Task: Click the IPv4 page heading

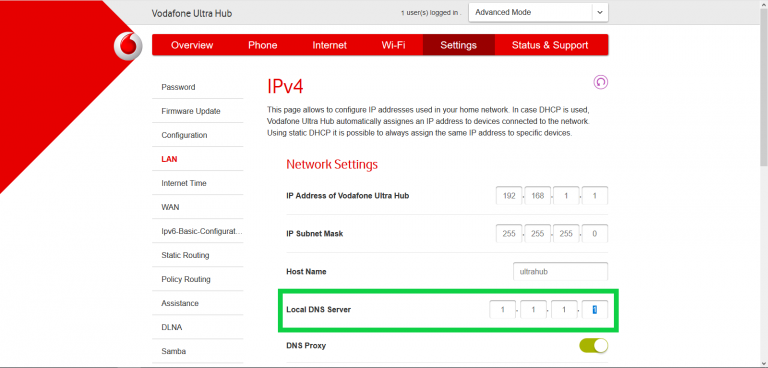Action: click(285, 87)
